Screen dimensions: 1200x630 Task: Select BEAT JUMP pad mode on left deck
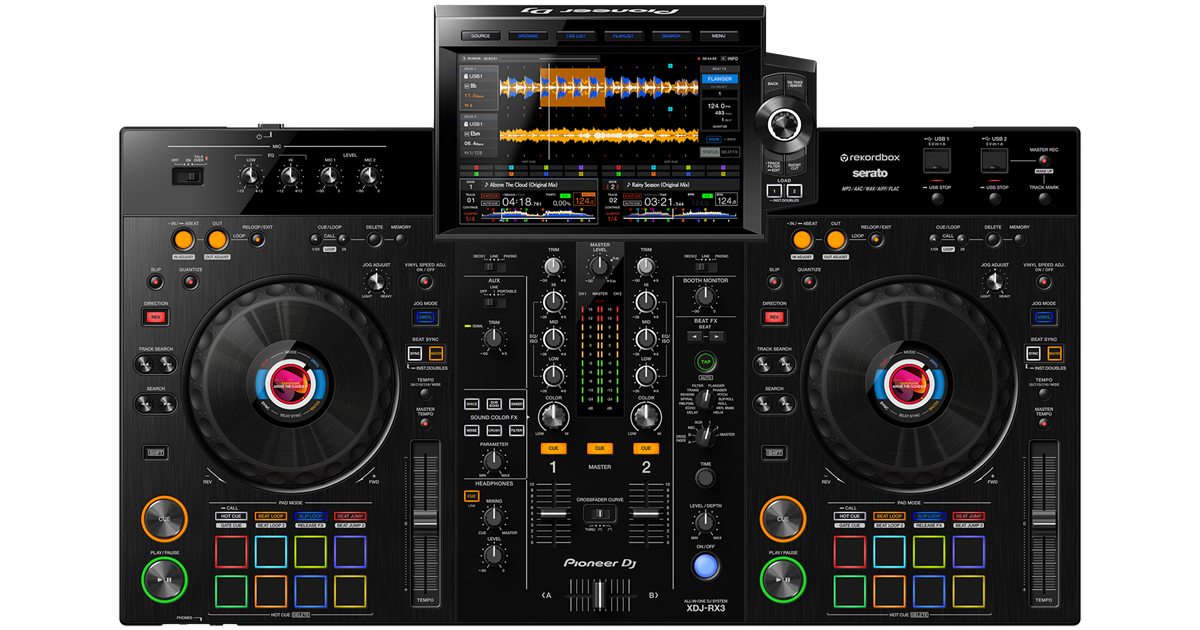[351, 515]
